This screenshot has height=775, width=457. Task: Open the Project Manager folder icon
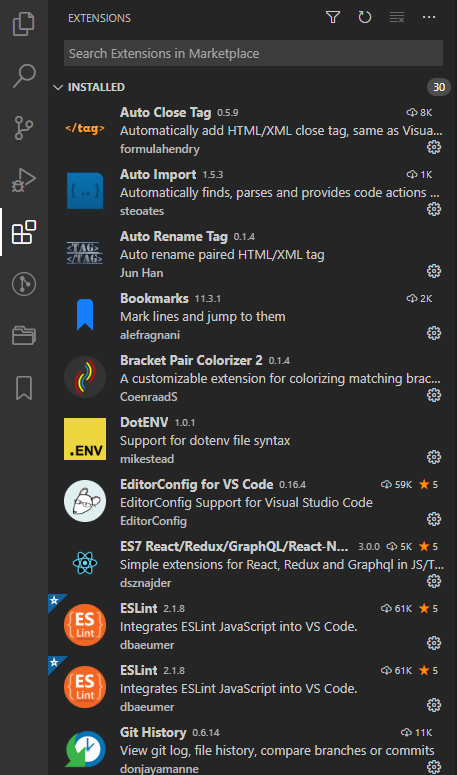click(x=24, y=336)
